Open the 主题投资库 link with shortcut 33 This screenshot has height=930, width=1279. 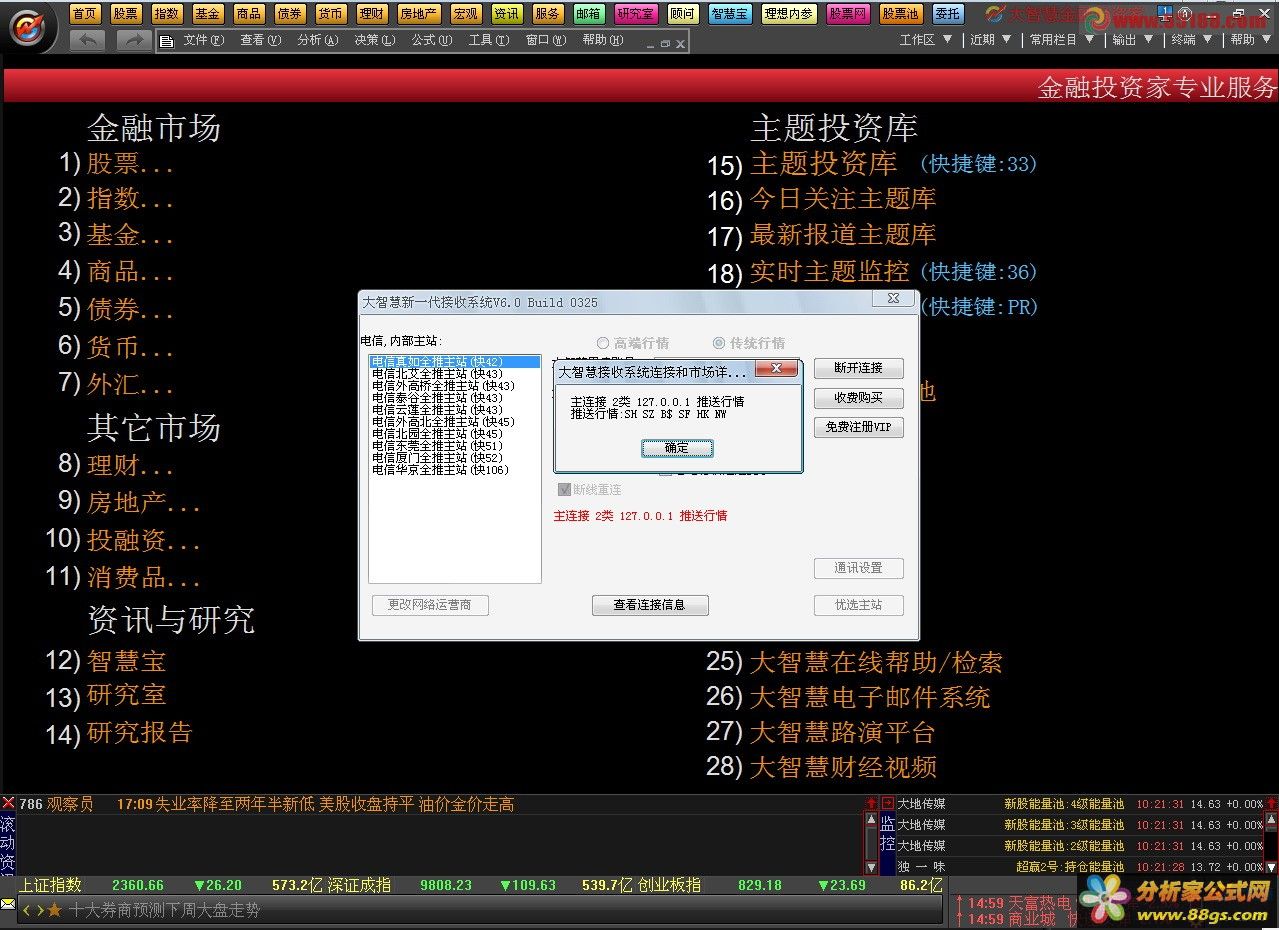click(823, 163)
